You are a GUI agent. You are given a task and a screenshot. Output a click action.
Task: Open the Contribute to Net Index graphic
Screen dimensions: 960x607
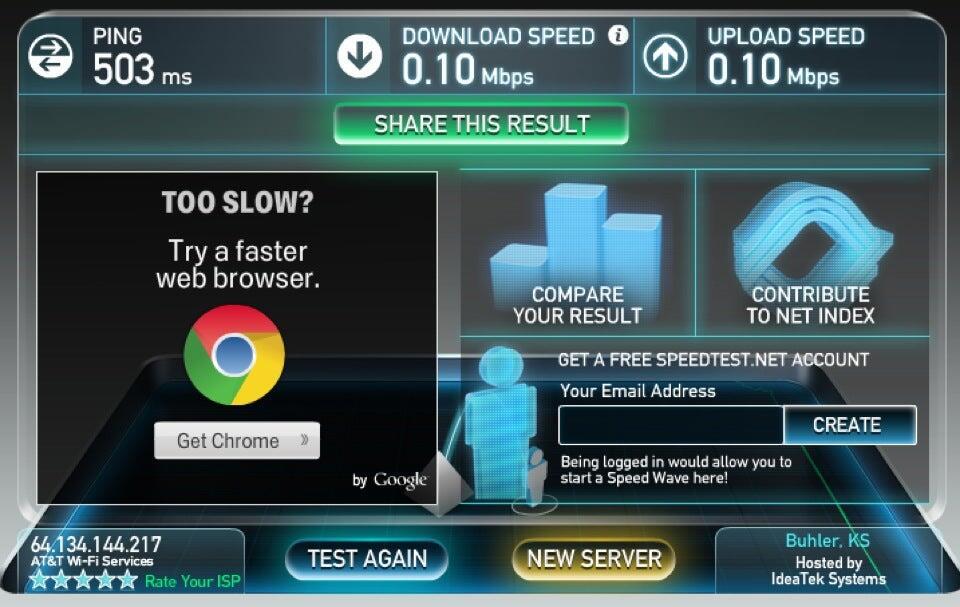point(812,254)
